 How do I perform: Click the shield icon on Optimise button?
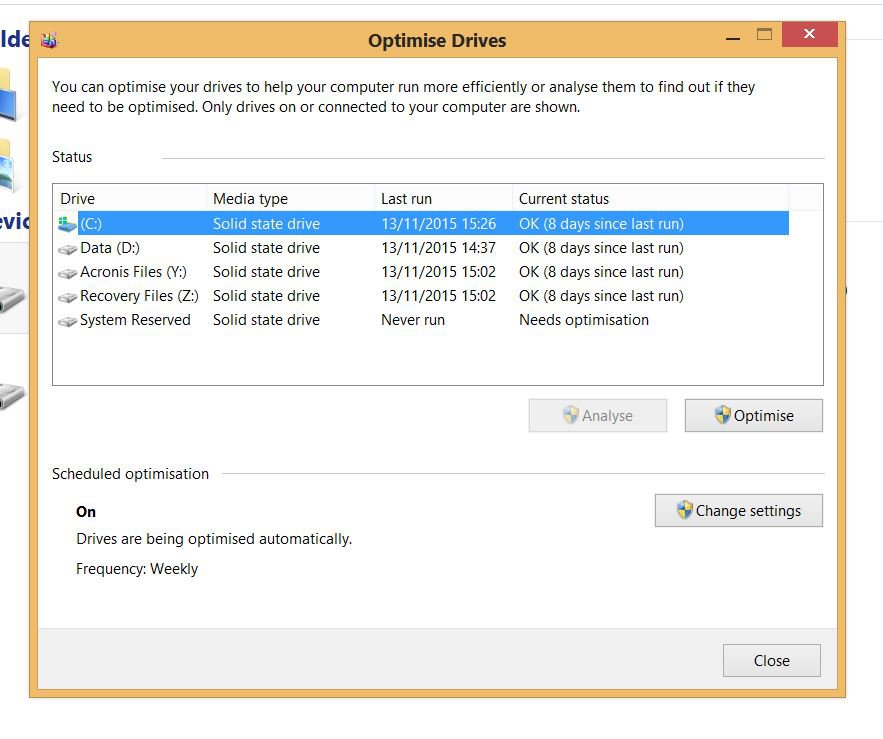(722, 415)
